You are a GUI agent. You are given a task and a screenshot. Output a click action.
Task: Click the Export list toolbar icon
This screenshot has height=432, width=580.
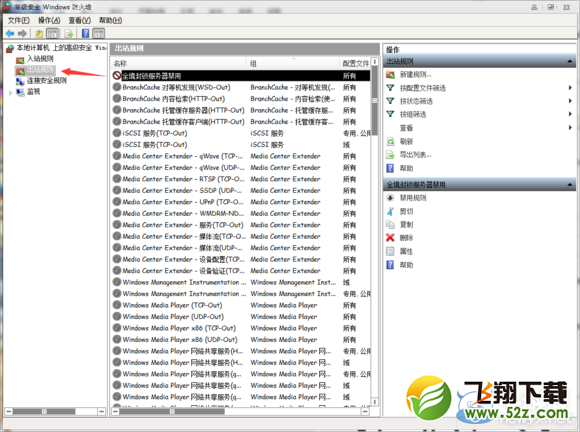tap(69, 34)
